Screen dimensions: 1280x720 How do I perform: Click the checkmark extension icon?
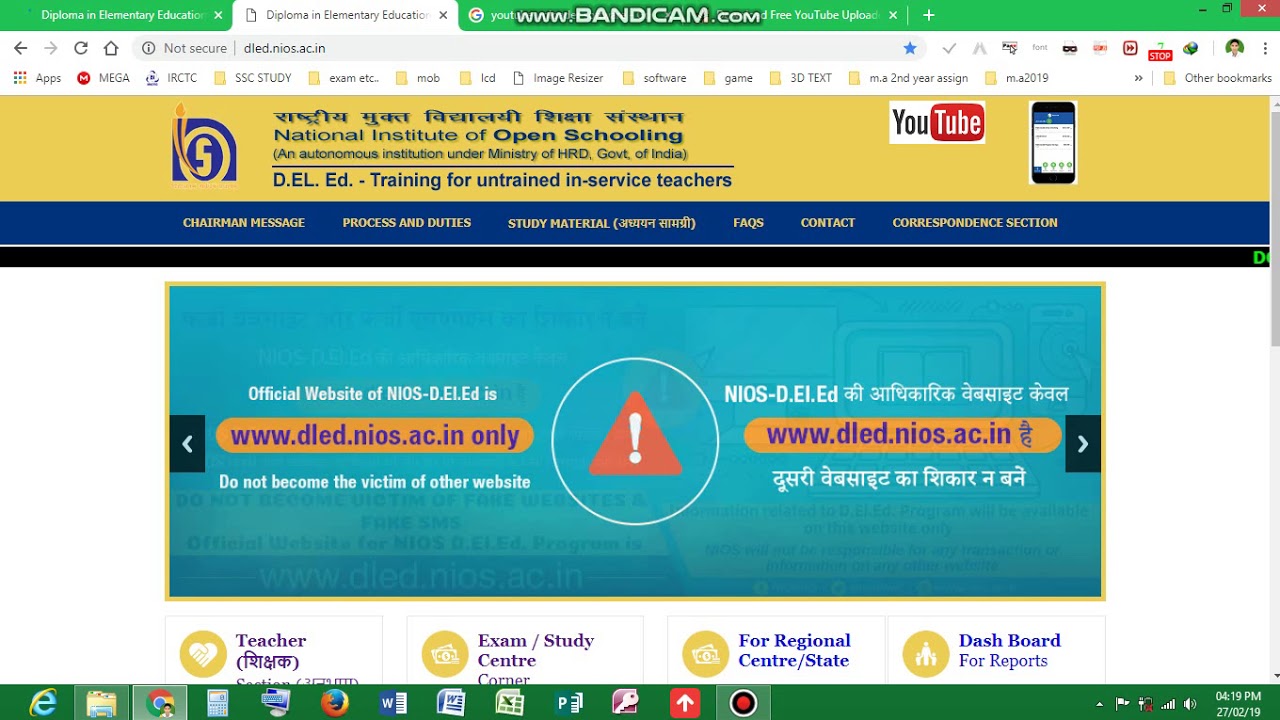tap(949, 48)
